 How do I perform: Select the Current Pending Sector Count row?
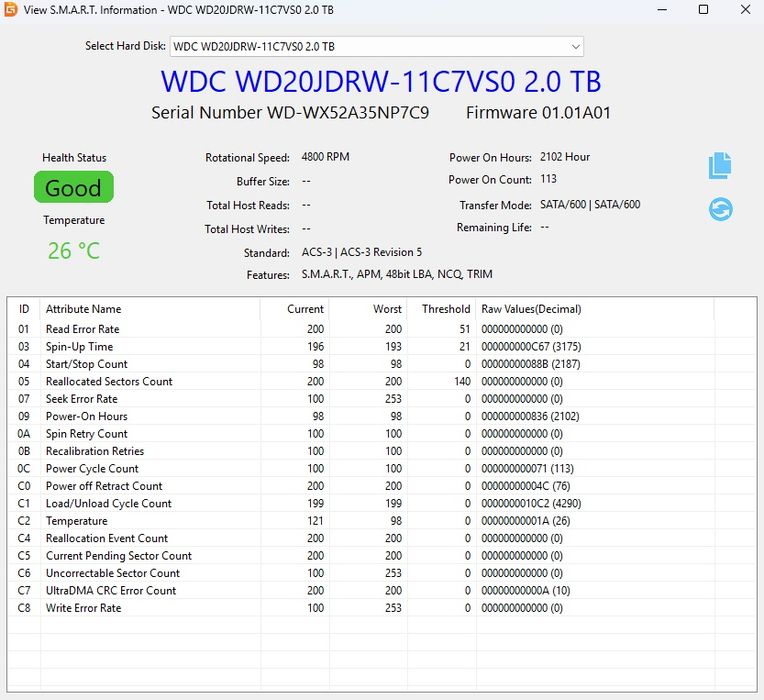pyautogui.click(x=382, y=556)
